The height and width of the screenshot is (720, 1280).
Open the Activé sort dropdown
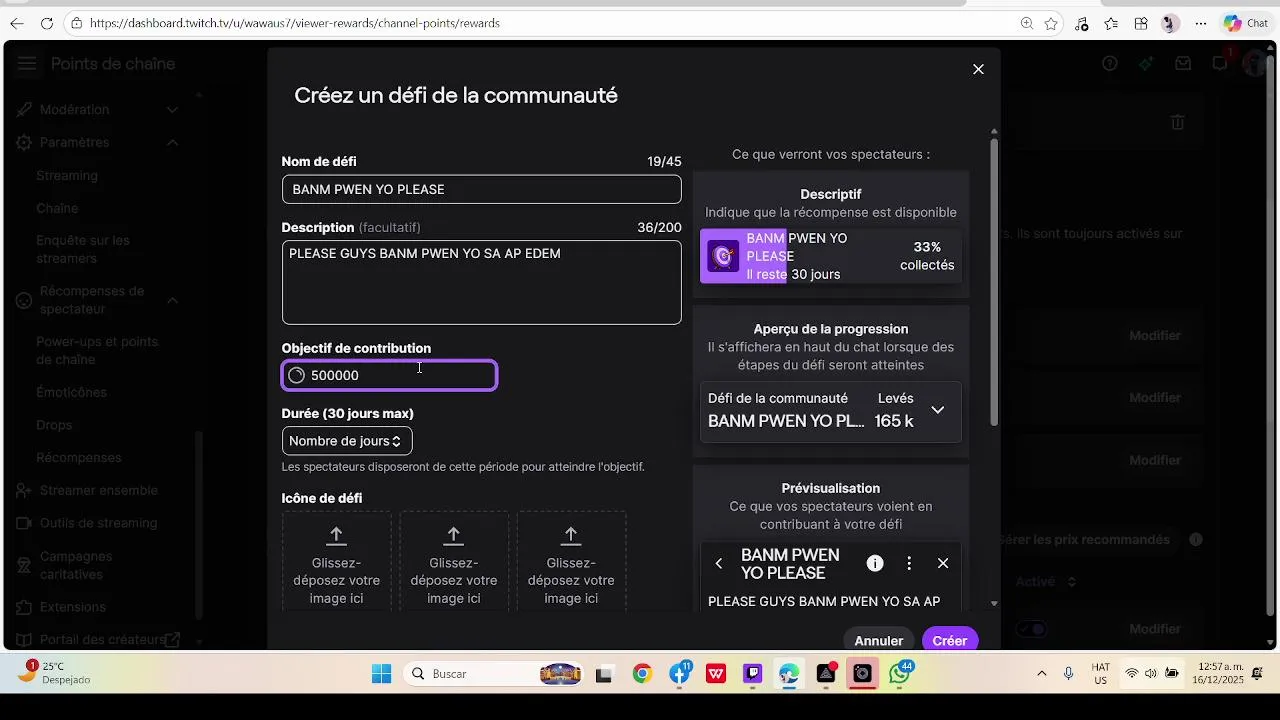[x=1046, y=582]
